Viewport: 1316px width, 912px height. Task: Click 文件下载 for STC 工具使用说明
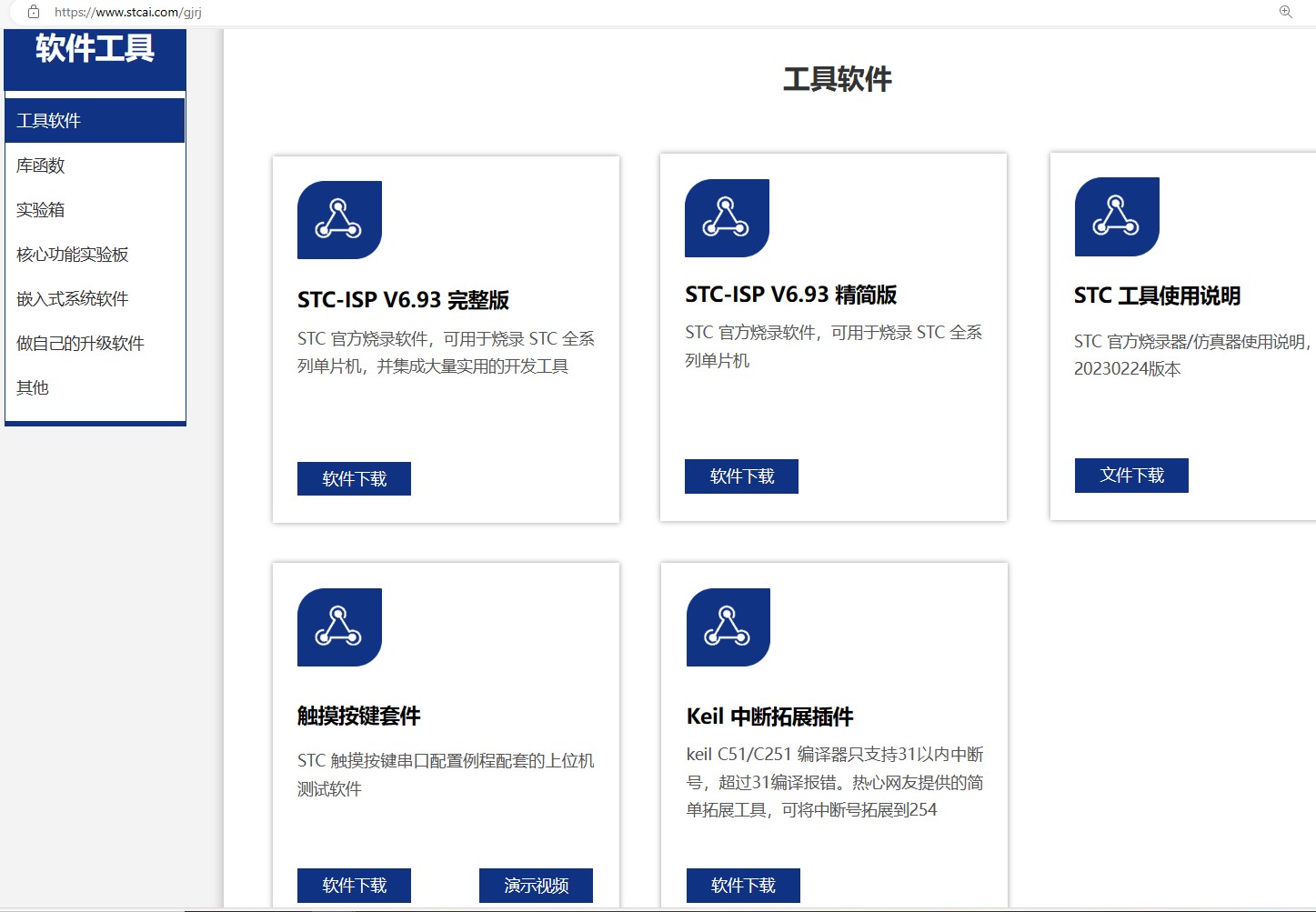(x=1131, y=476)
